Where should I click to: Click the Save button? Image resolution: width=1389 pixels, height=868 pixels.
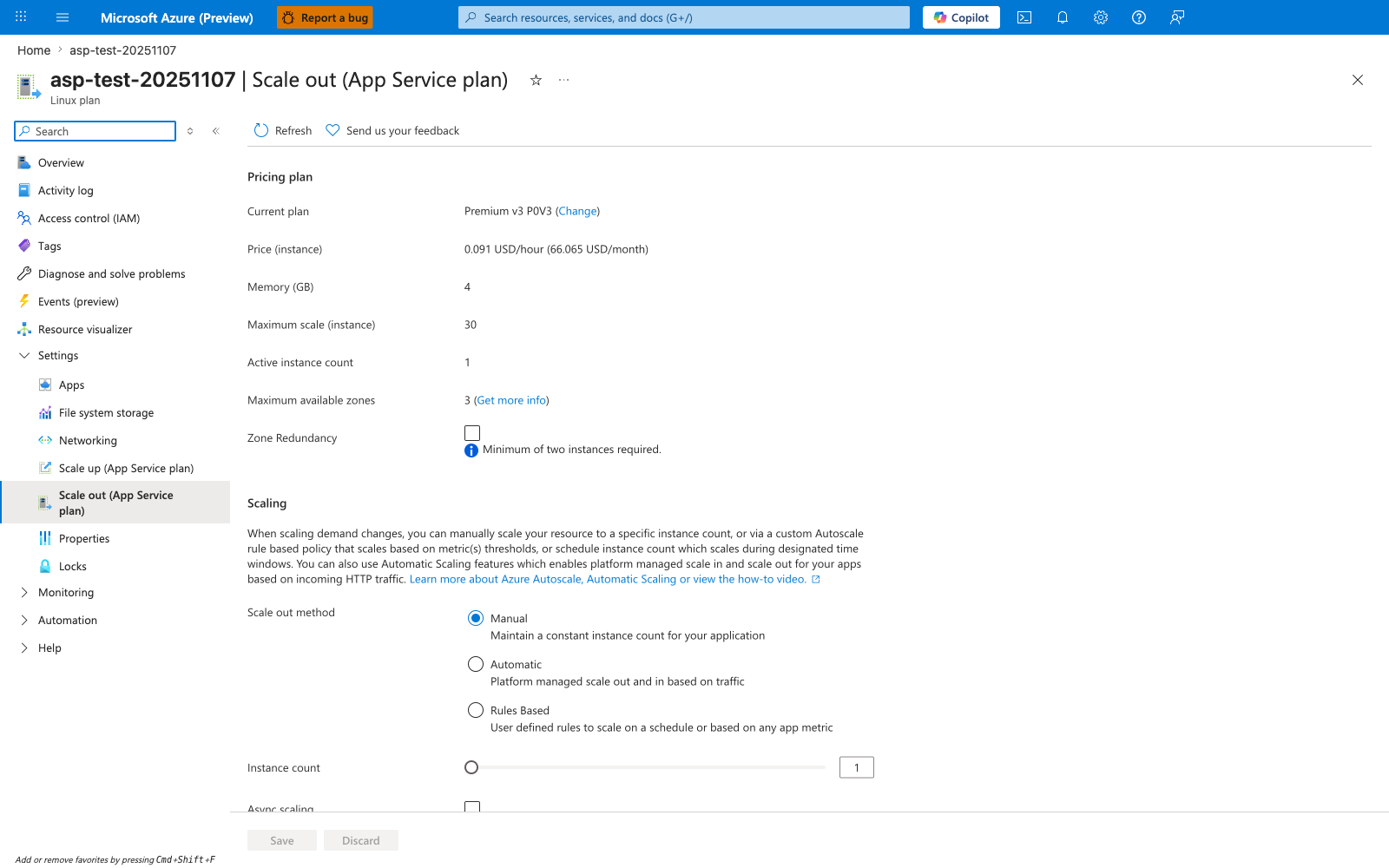click(282, 840)
